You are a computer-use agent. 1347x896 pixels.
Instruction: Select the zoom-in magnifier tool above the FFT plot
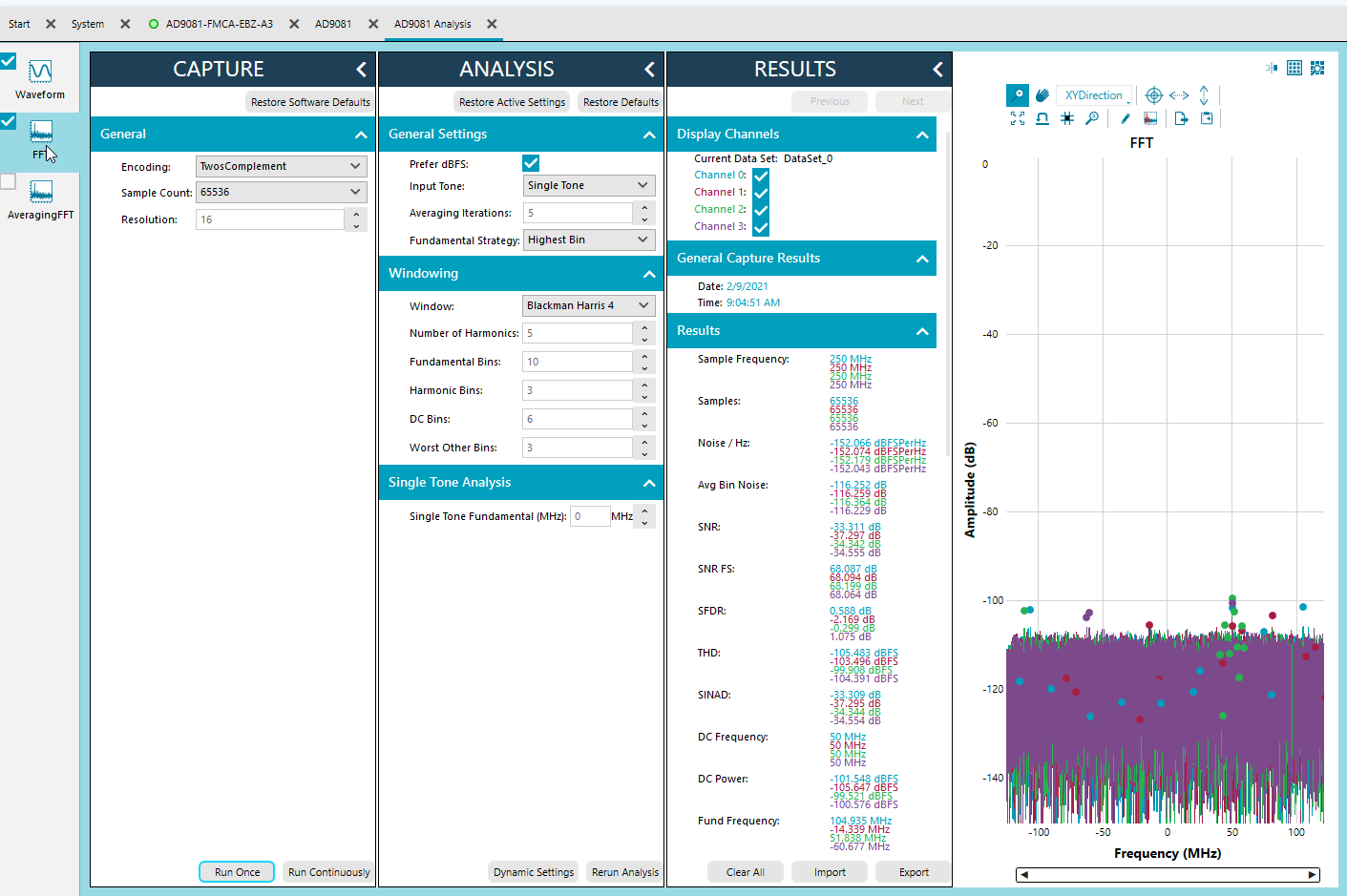(x=1018, y=94)
